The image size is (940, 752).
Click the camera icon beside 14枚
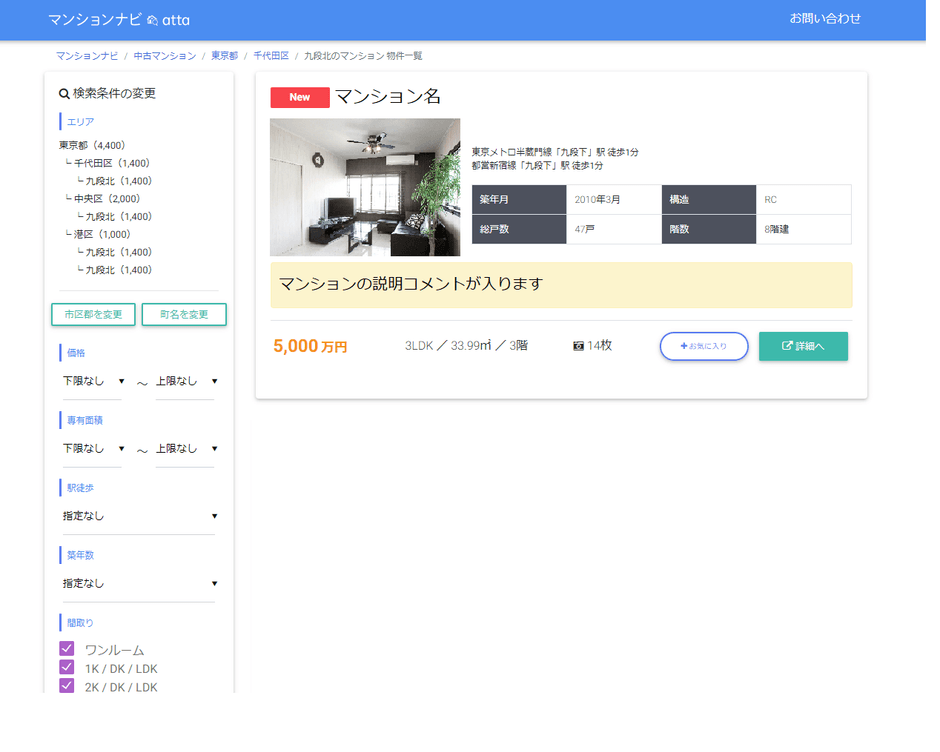[578, 346]
